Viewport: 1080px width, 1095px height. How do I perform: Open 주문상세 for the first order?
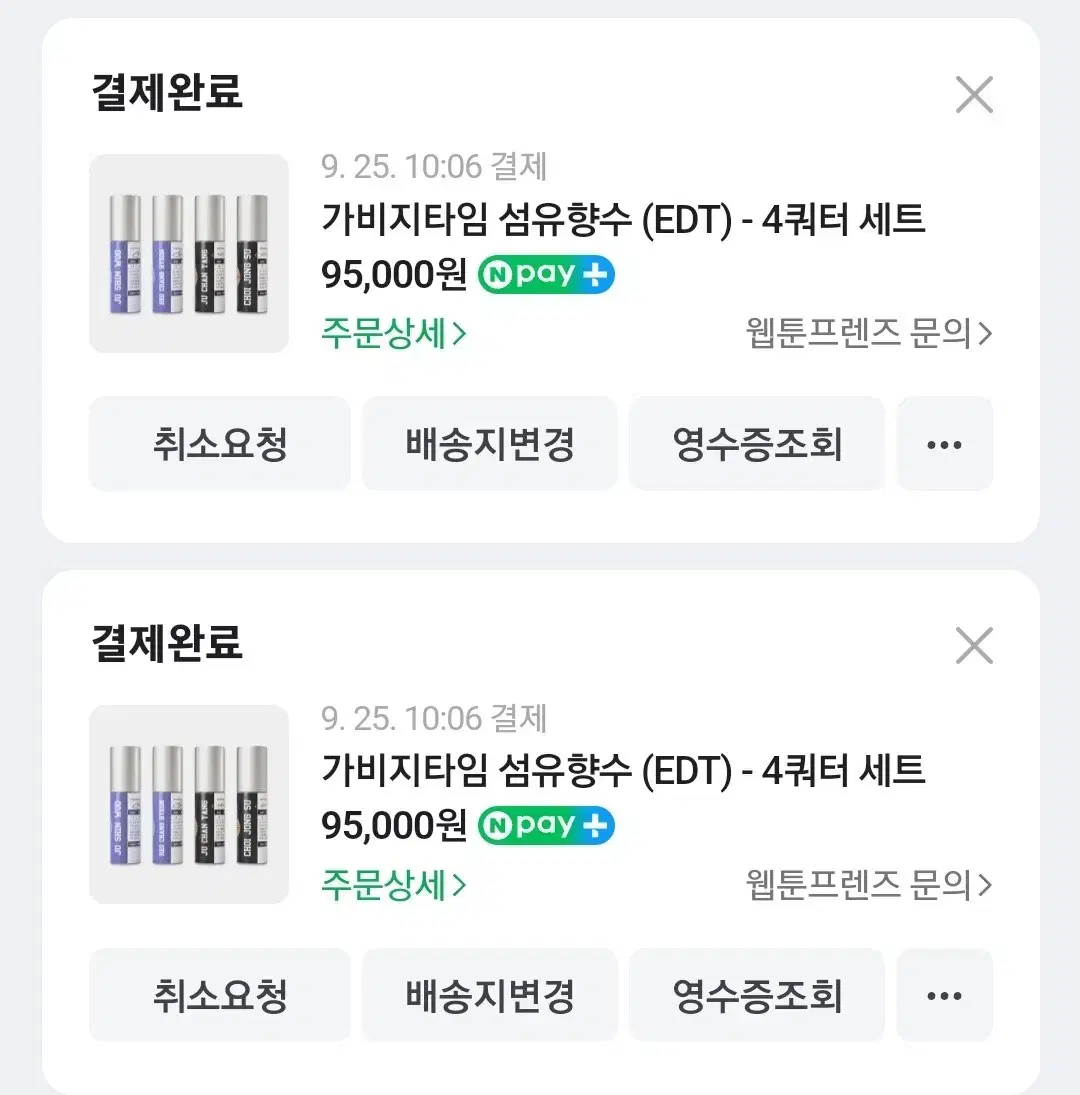393,333
